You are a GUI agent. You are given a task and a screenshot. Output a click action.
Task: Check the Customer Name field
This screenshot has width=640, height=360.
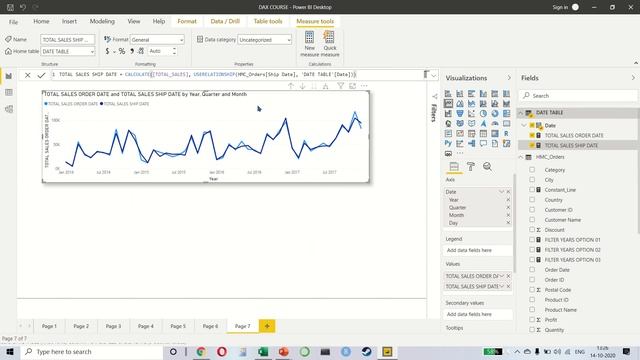[x=532, y=220]
